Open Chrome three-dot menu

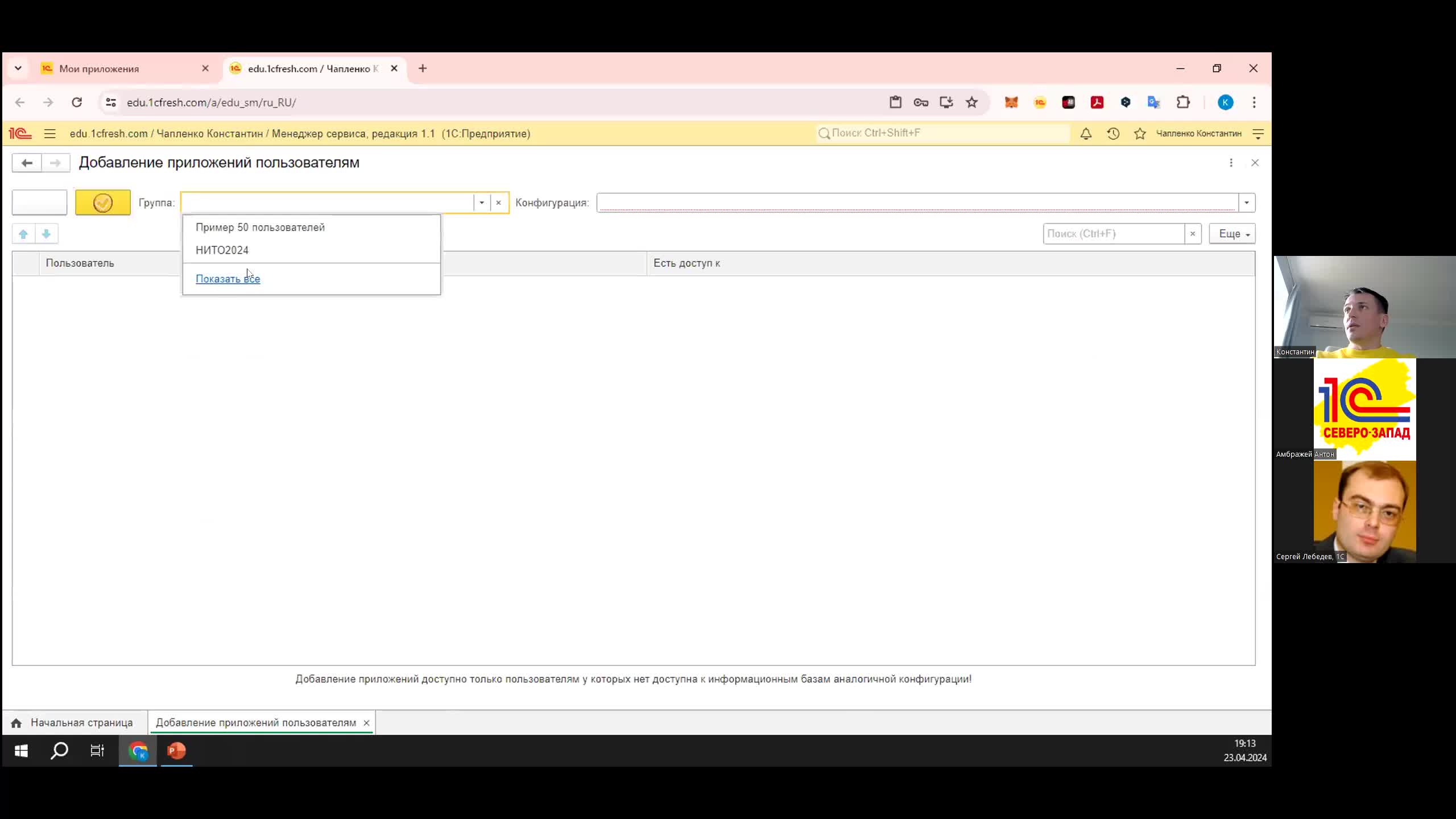(x=1254, y=102)
